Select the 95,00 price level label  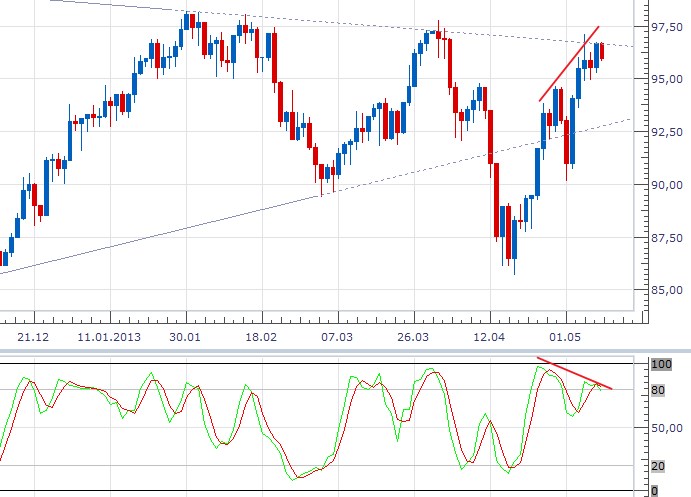tap(667, 80)
